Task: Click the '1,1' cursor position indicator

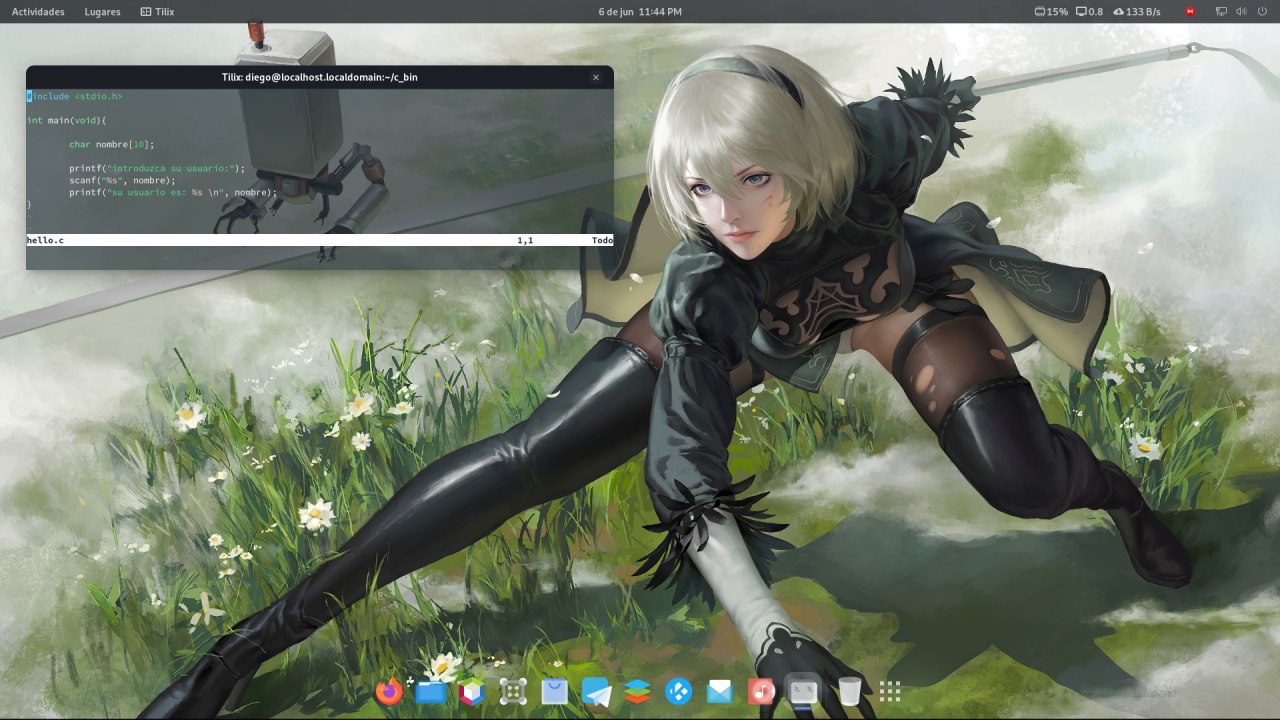Action: click(x=525, y=240)
